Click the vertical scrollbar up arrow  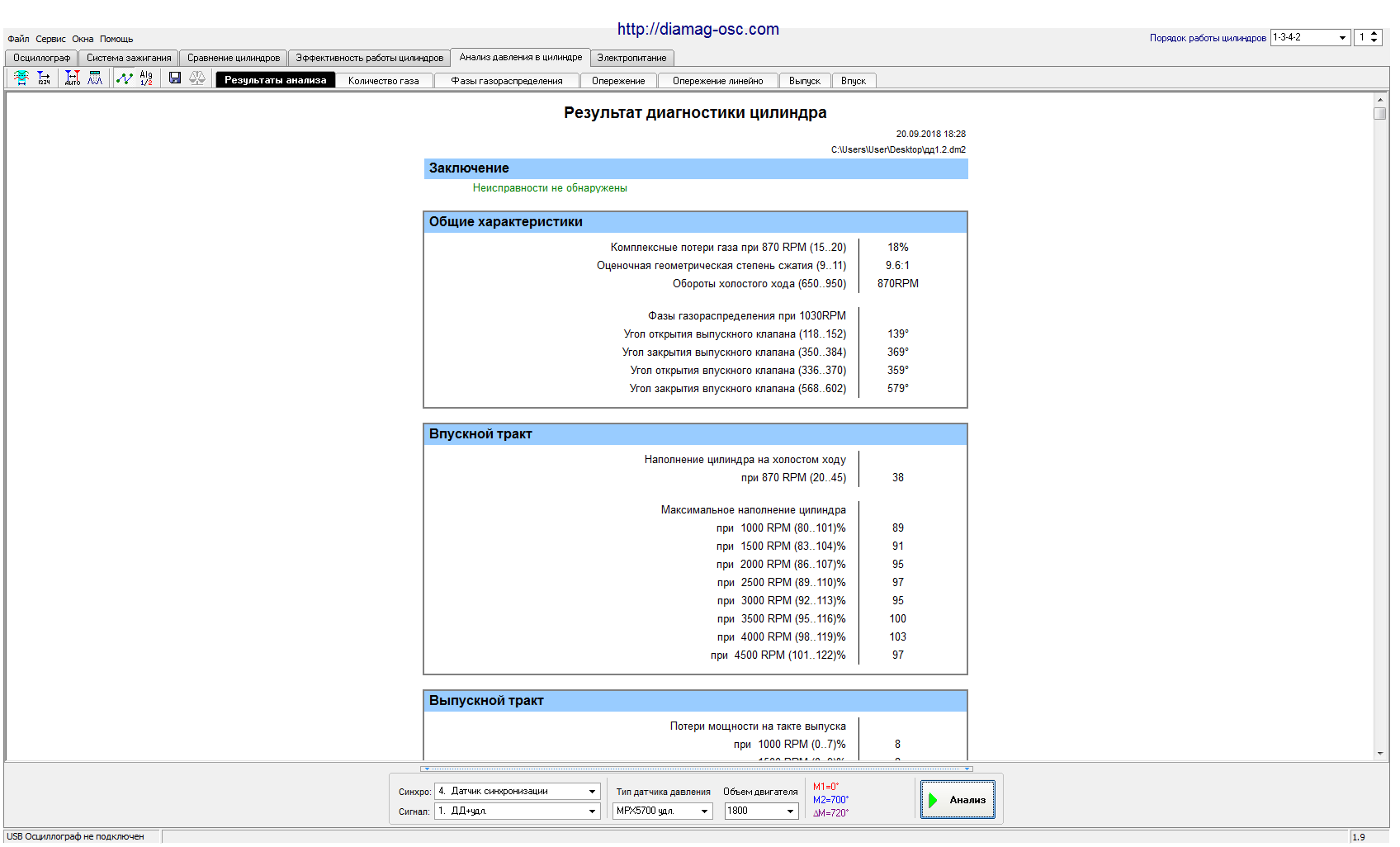[x=1379, y=99]
